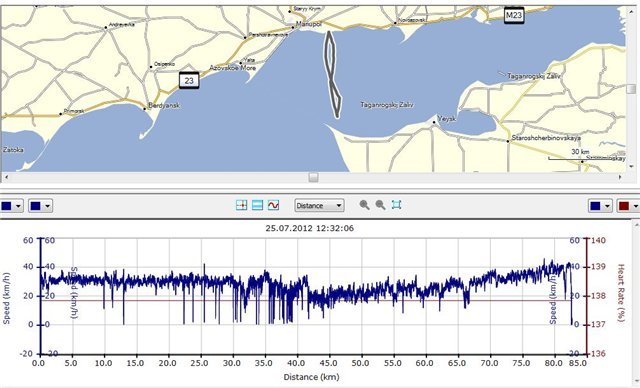
Task: Click the zoom-to-fit chart icon
Action: point(396,205)
